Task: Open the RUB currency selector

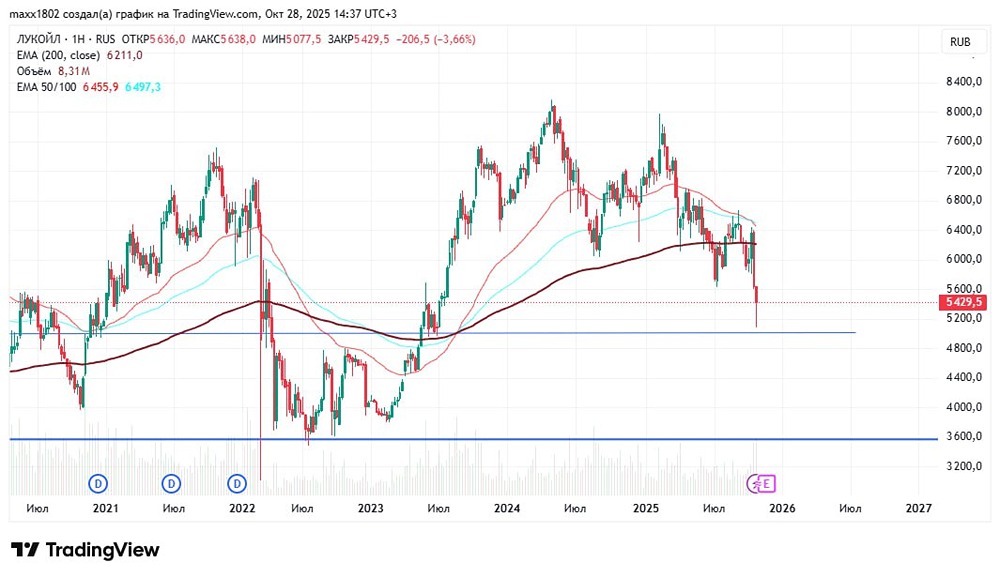Action: pyautogui.click(x=960, y=41)
